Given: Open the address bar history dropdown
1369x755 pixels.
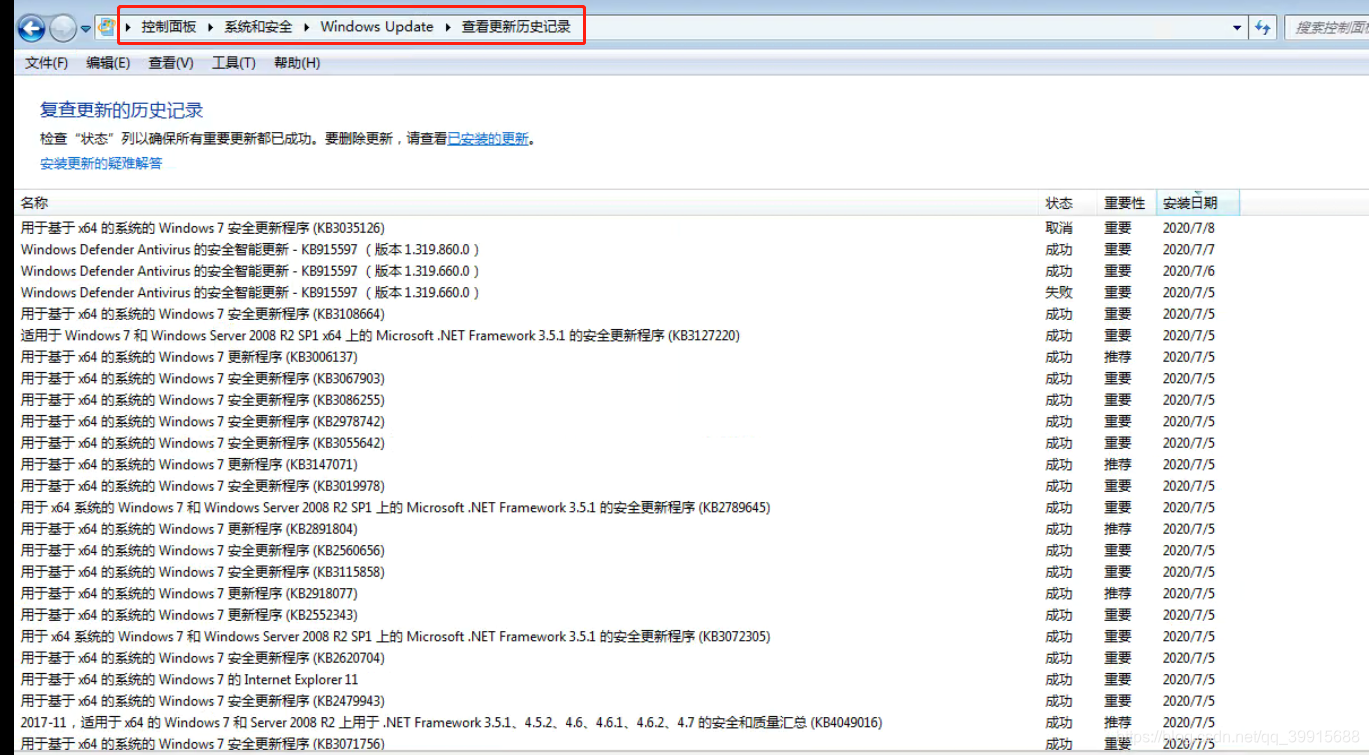Looking at the screenshot, I should coord(1237,28).
